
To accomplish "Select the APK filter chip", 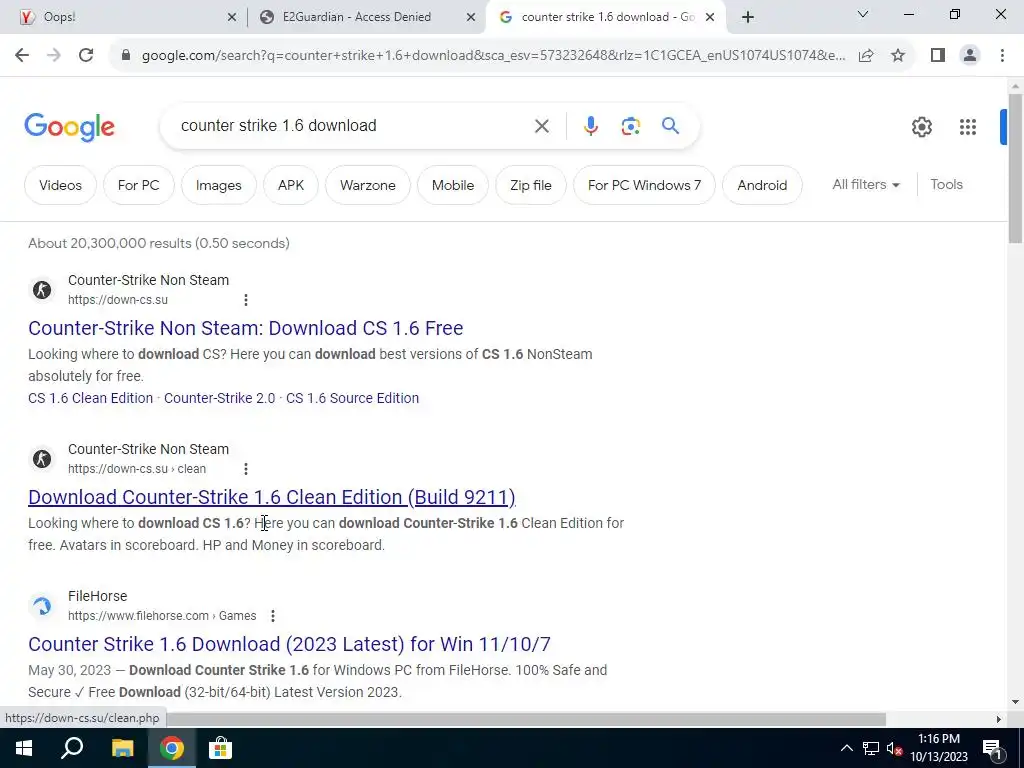I will [291, 185].
